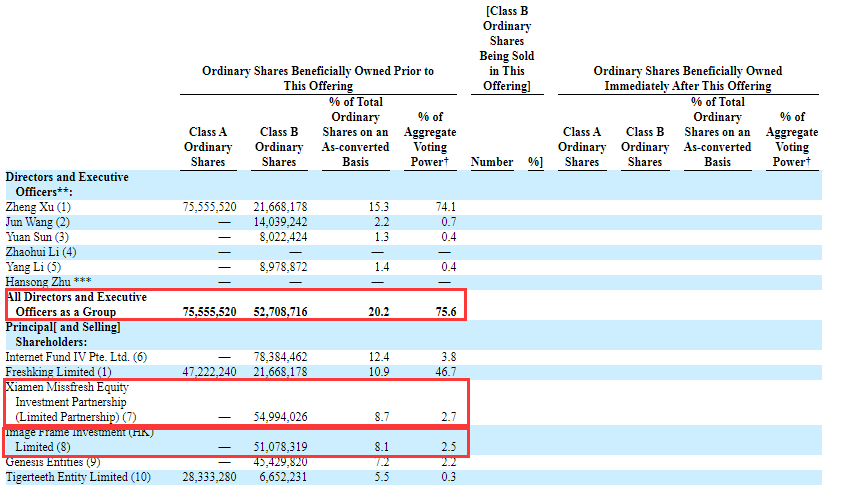The width and height of the screenshot is (867, 494).
Task: Click the 78,384,462 Class B shares value
Action: pos(279,357)
